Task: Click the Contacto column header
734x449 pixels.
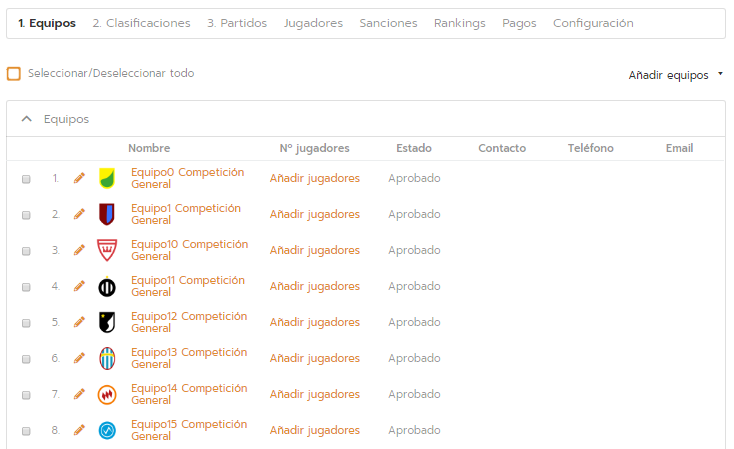Action: (x=502, y=148)
